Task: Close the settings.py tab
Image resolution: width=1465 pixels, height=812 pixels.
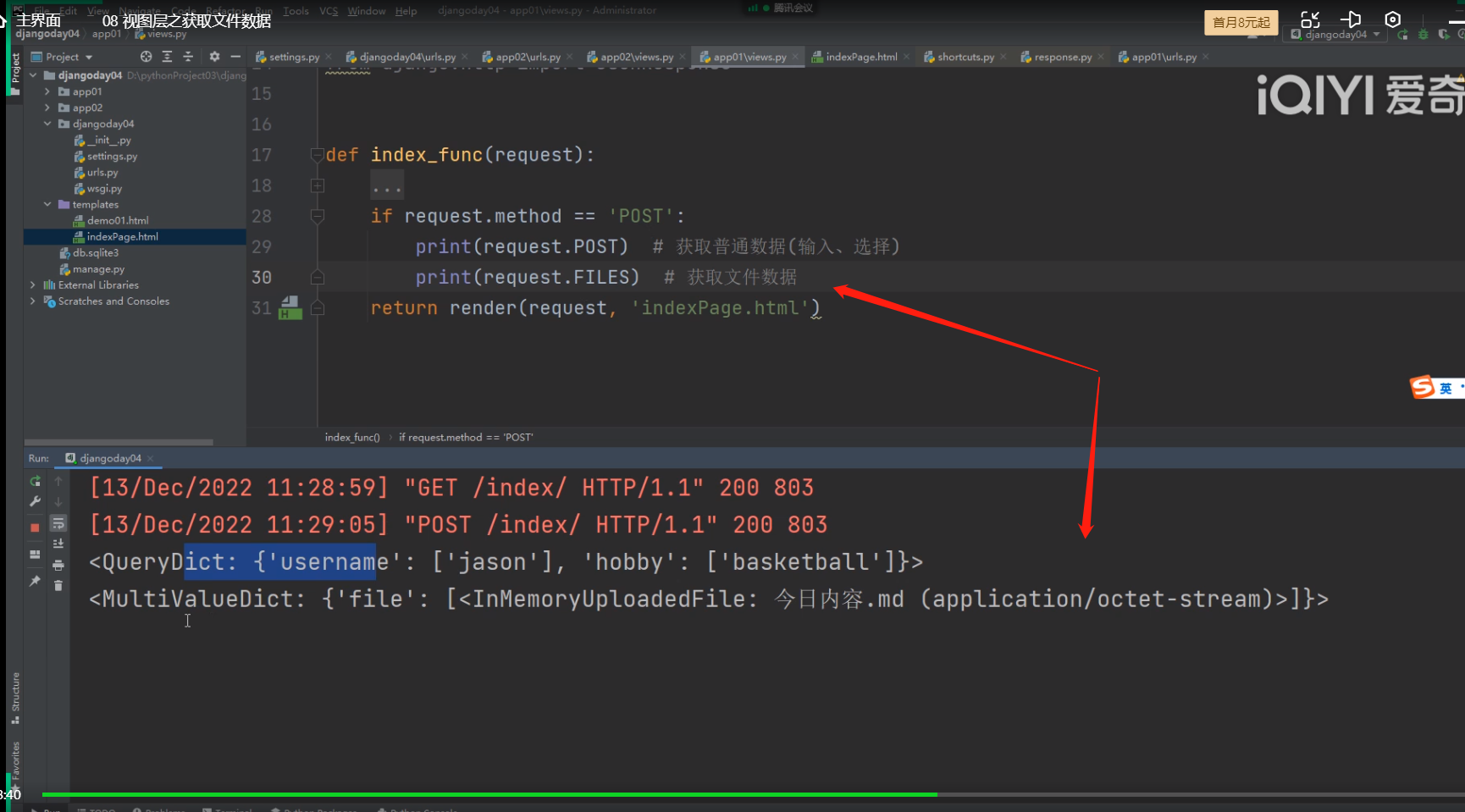Action: tap(328, 57)
